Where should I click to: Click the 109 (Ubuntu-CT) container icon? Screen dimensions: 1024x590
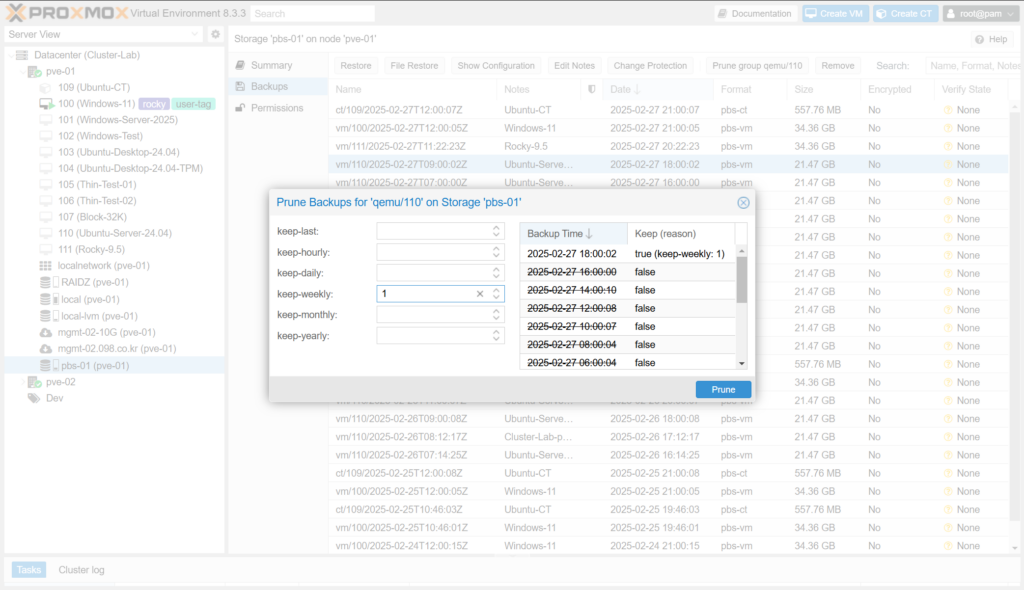pos(46,87)
